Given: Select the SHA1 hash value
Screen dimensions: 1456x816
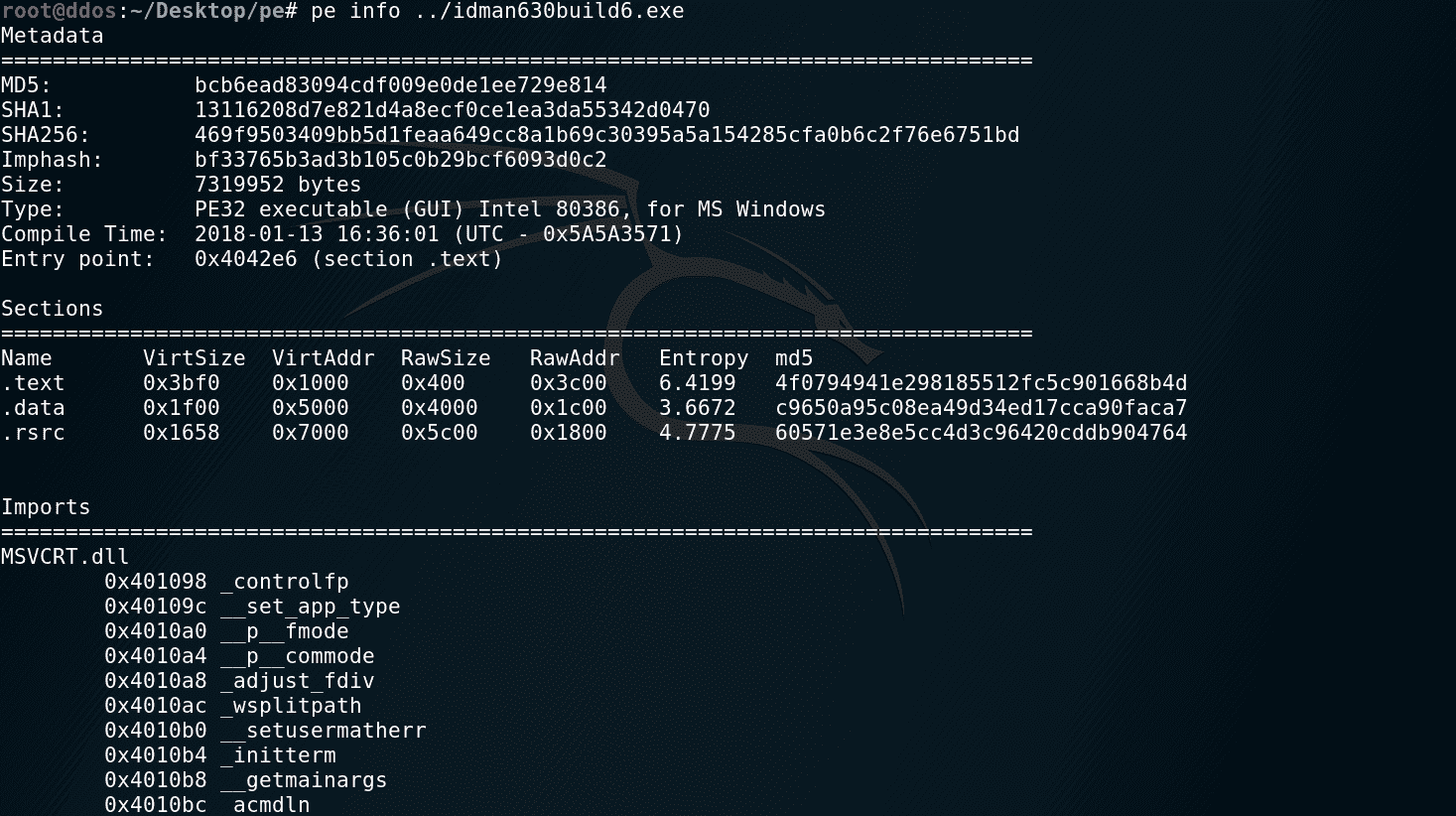Looking at the screenshot, I should pos(453,110).
